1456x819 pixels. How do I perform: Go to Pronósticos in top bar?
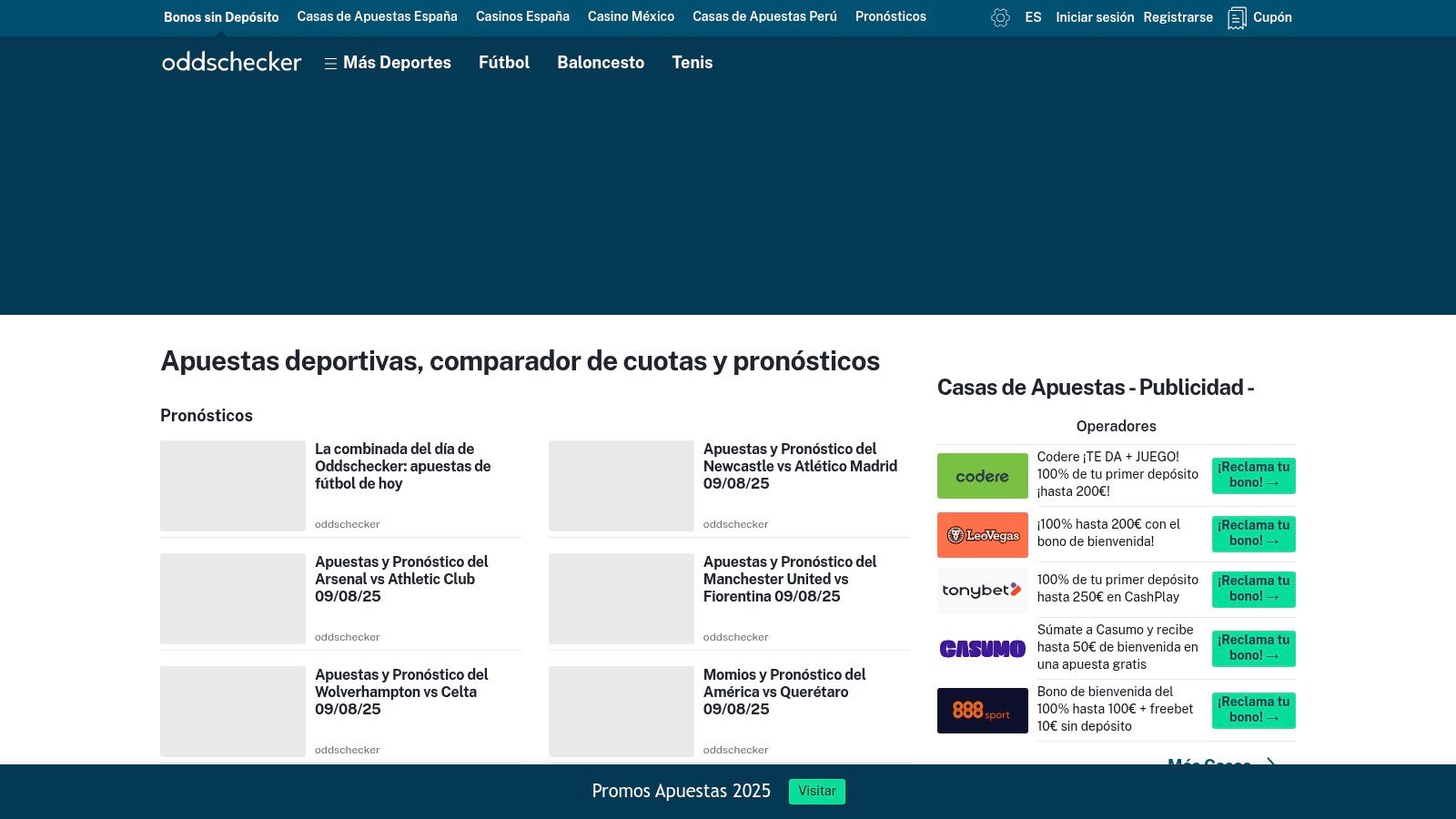[890, 16]
